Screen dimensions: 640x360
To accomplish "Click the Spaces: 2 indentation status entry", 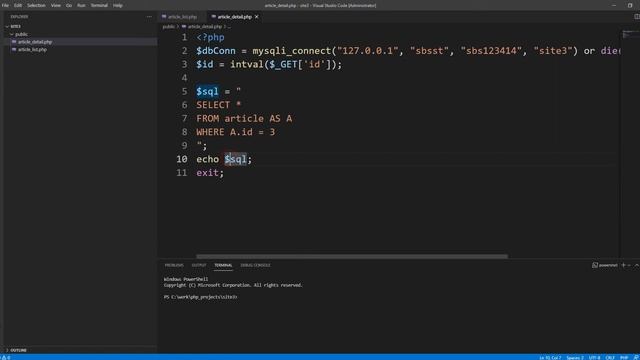I will pos(575,358).
